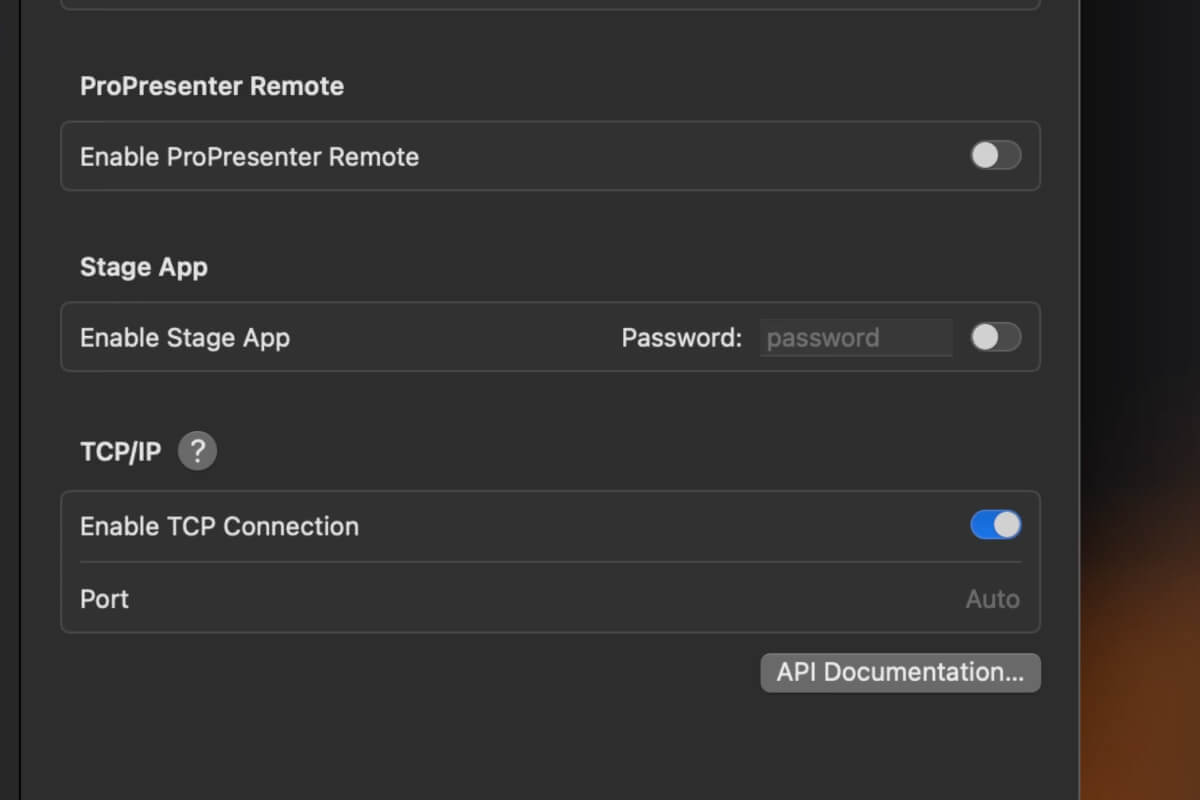Click the ProPresenter Remote section heading
The image size is (1200, 800).
(212, 86)
